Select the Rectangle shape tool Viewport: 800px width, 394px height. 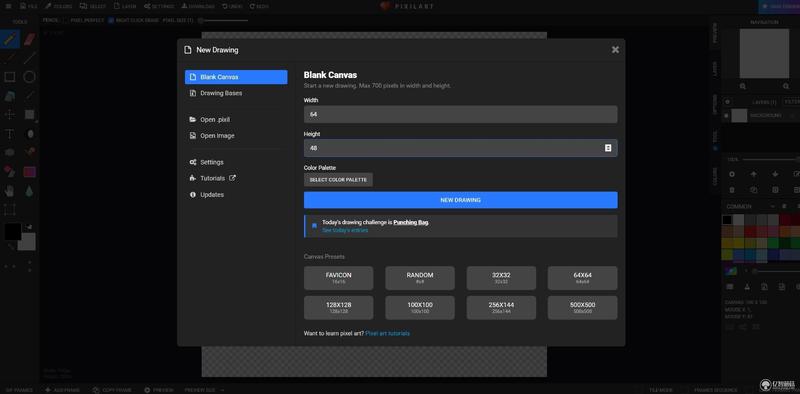[10, 77]
